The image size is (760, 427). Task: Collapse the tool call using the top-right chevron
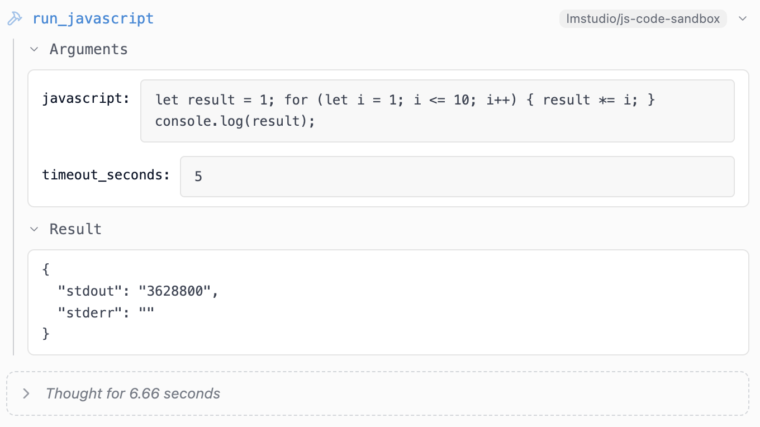(x=743, y=18)
